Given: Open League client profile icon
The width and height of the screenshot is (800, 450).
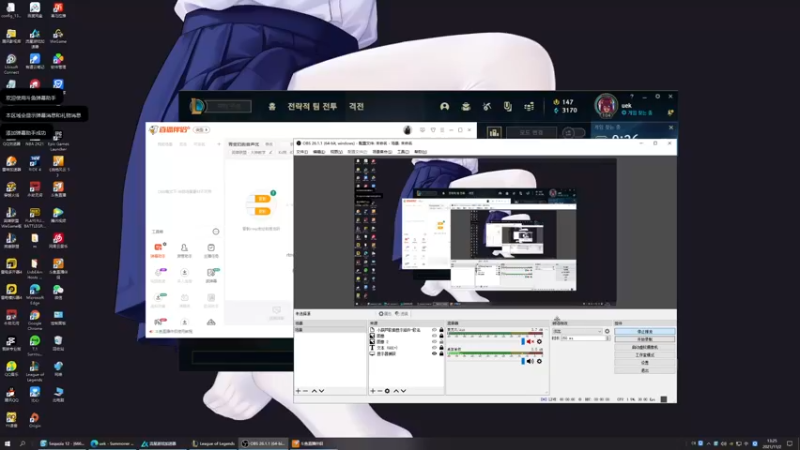Looking at the screenshot, I should (x=444, y=106).
